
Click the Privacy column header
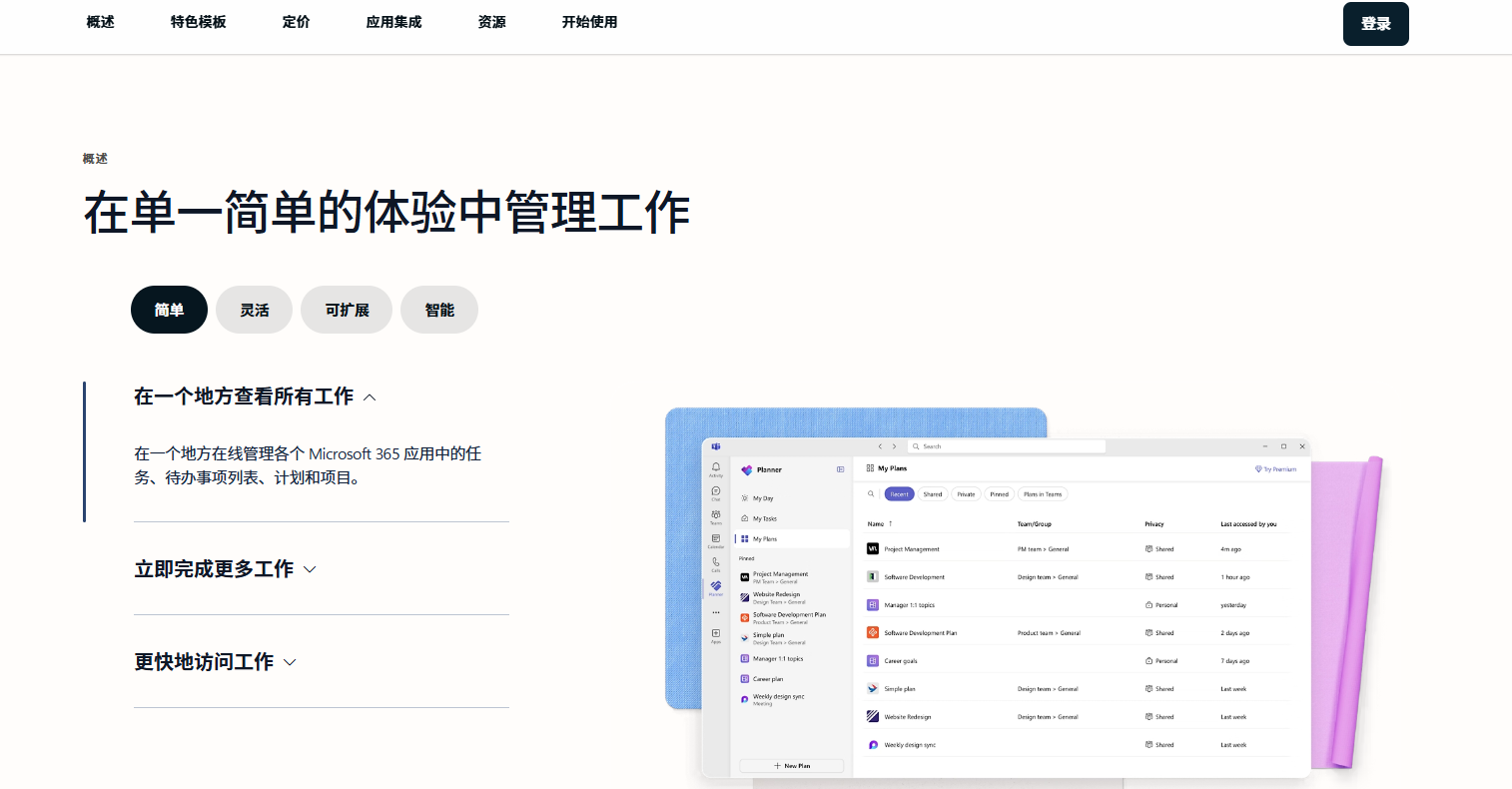[x=1154, y=524]
